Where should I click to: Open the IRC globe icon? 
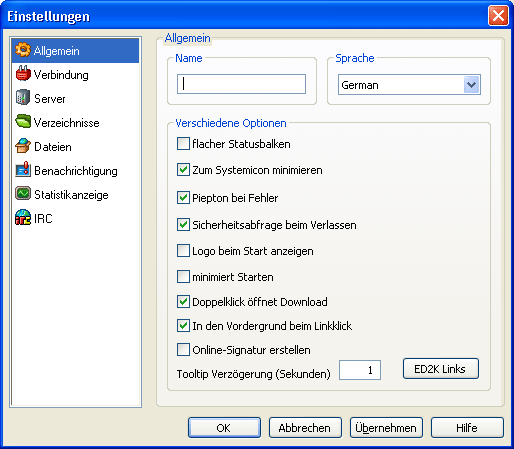point(23,217)
